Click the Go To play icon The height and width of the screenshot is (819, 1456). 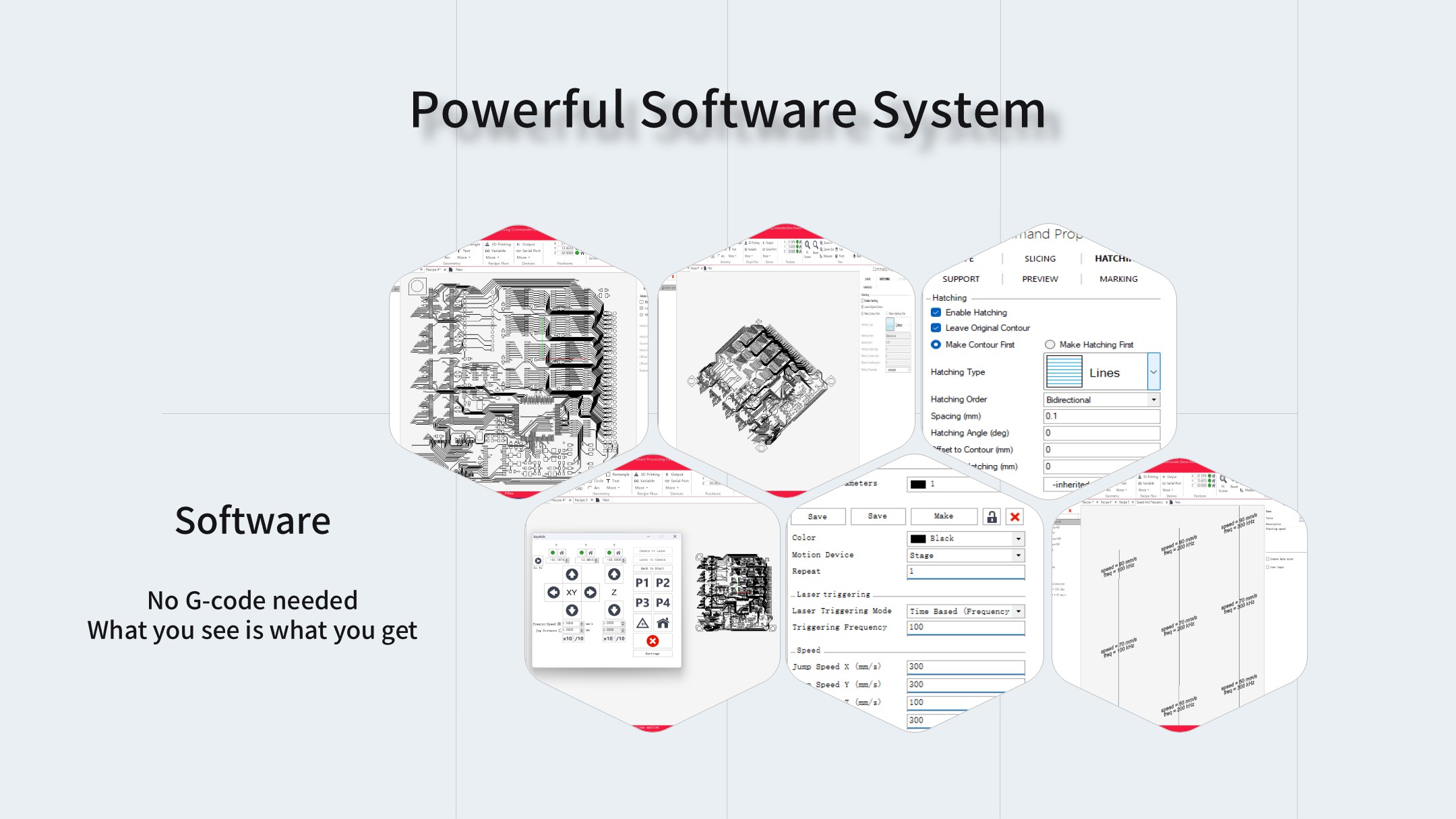coord(538,561)
